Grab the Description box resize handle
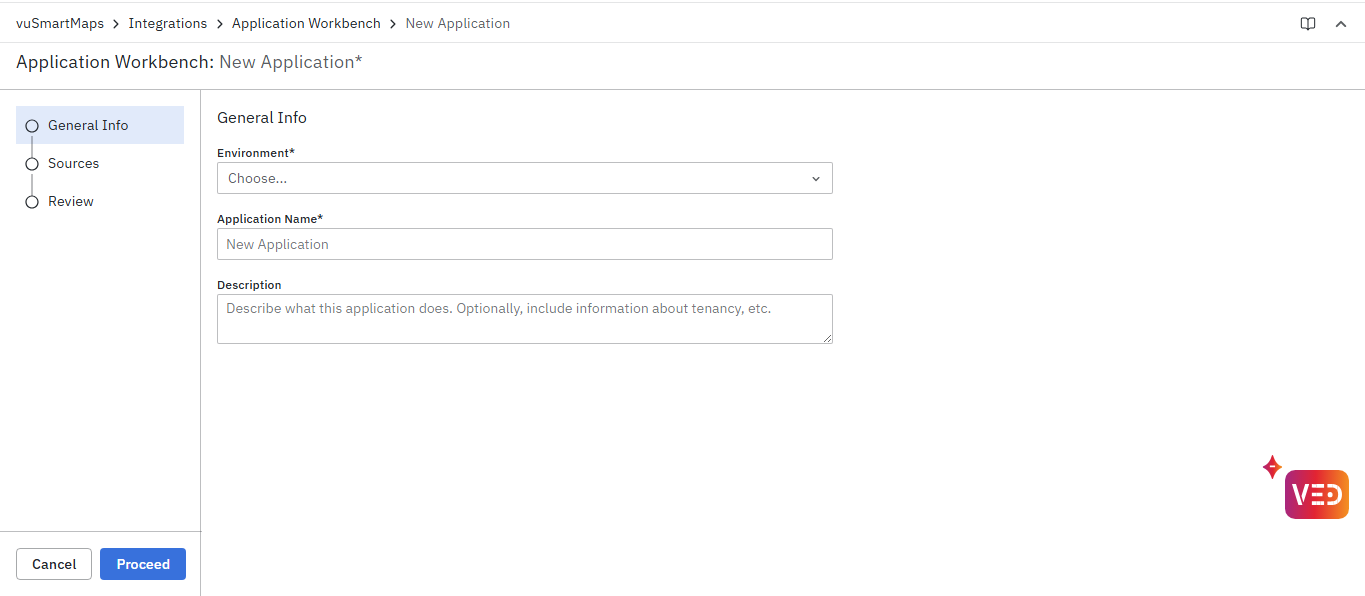Viewport: 1365px width, 596px height. [827, 339]
